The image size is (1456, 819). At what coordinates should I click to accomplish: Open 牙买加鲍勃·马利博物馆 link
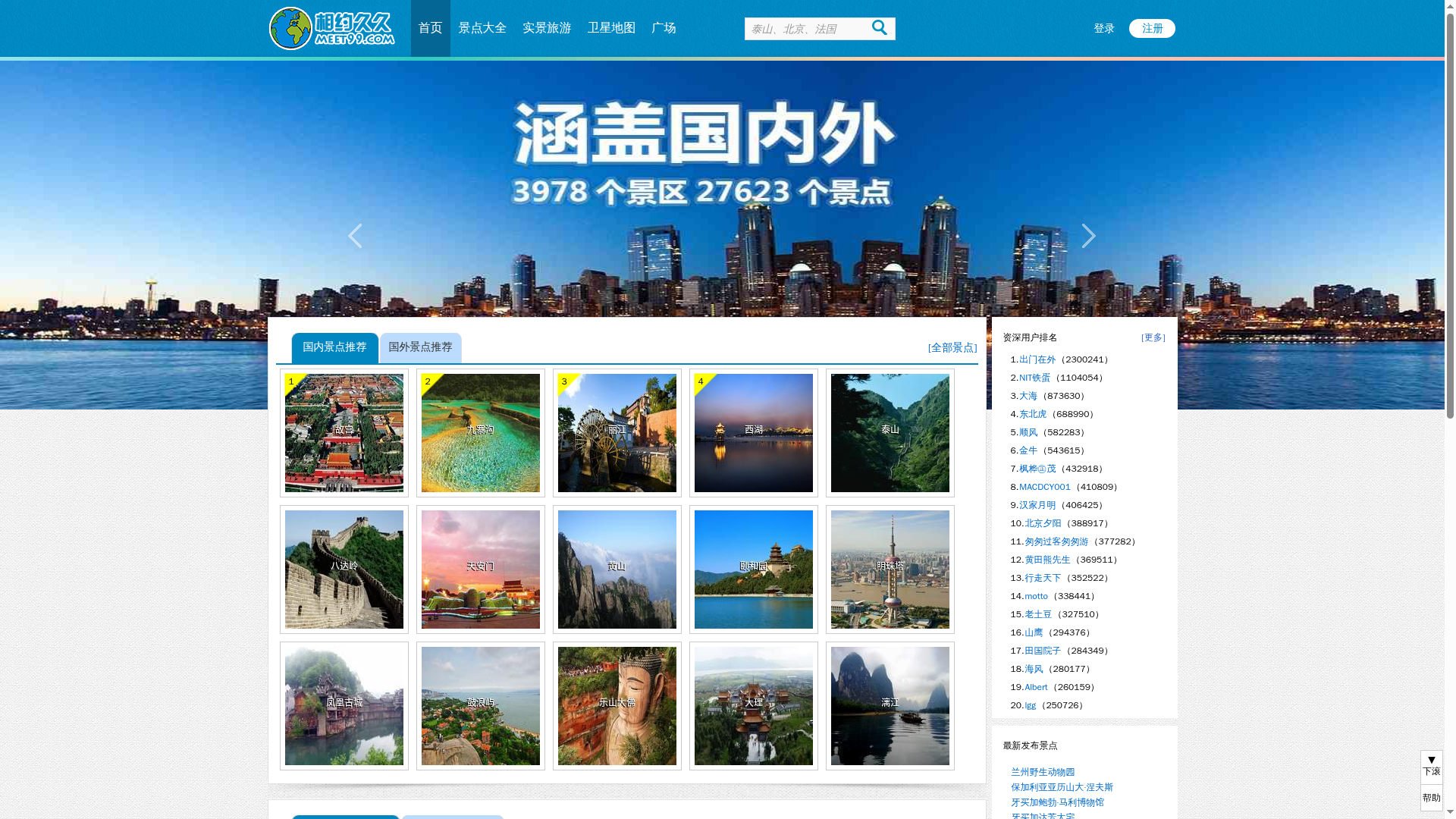tap(1057, 802)
